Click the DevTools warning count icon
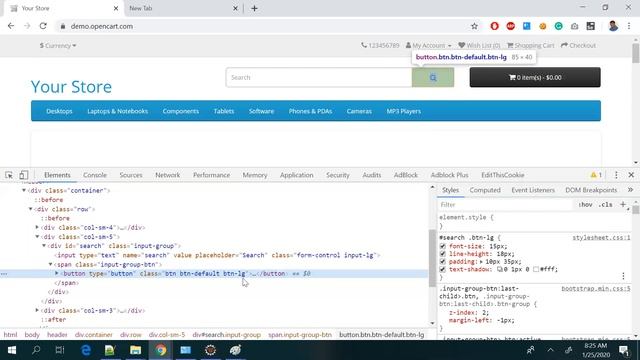Screen dimensions: 640x360 (x=596, y=175)
